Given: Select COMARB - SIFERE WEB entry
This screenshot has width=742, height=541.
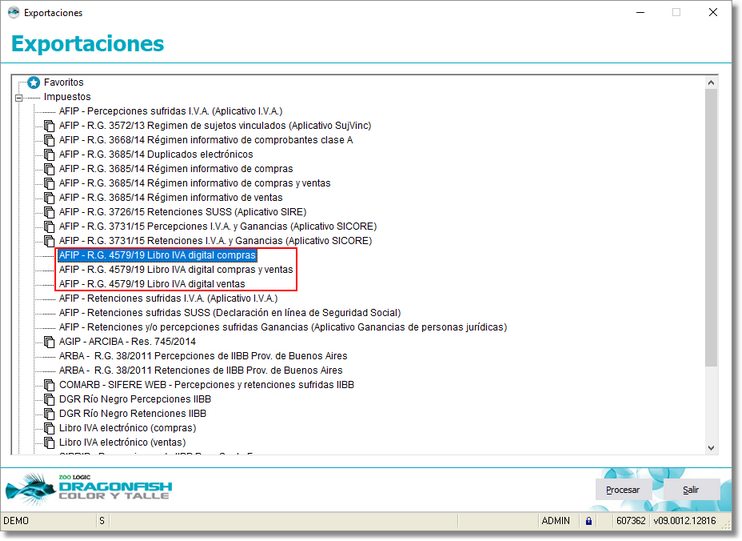Looking at the screenshot, I should (x=206, y=385).
